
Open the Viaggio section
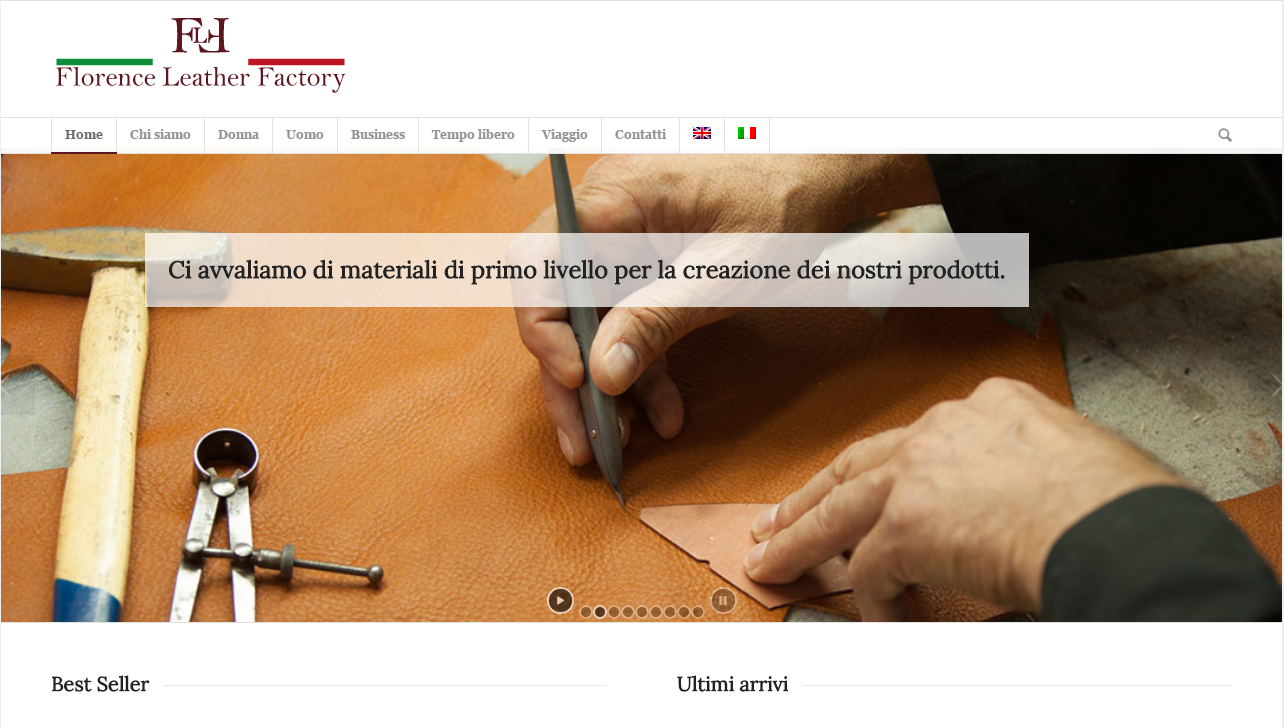565,135
